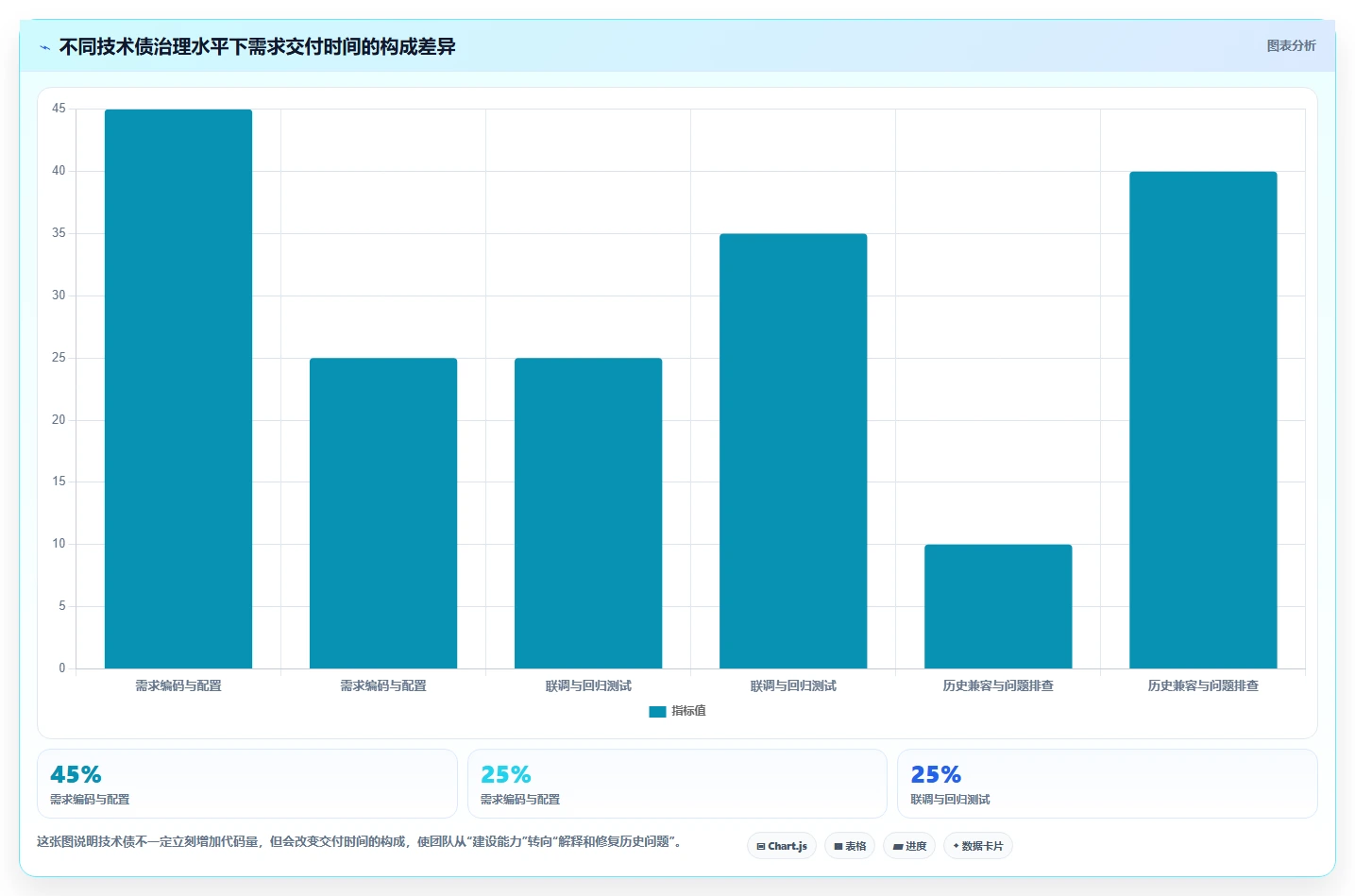Click the cyan 25% value in the stat cards

pos(506,775)
